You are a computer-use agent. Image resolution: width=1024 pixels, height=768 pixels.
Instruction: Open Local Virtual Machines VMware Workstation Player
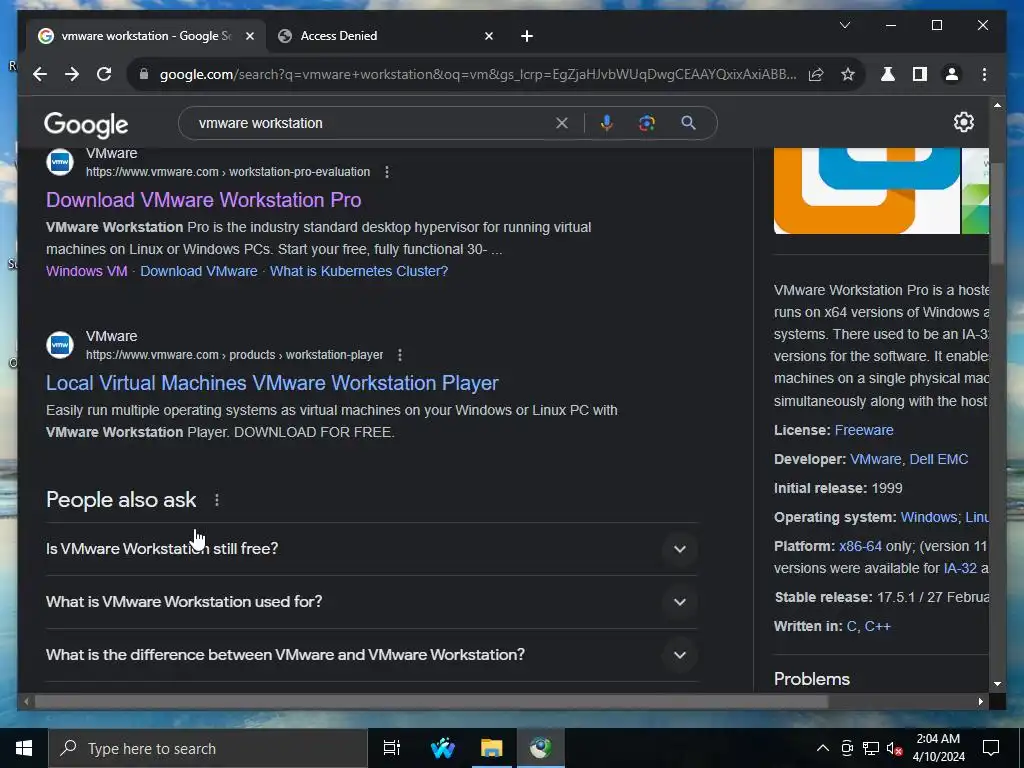(x=272, y=383)
